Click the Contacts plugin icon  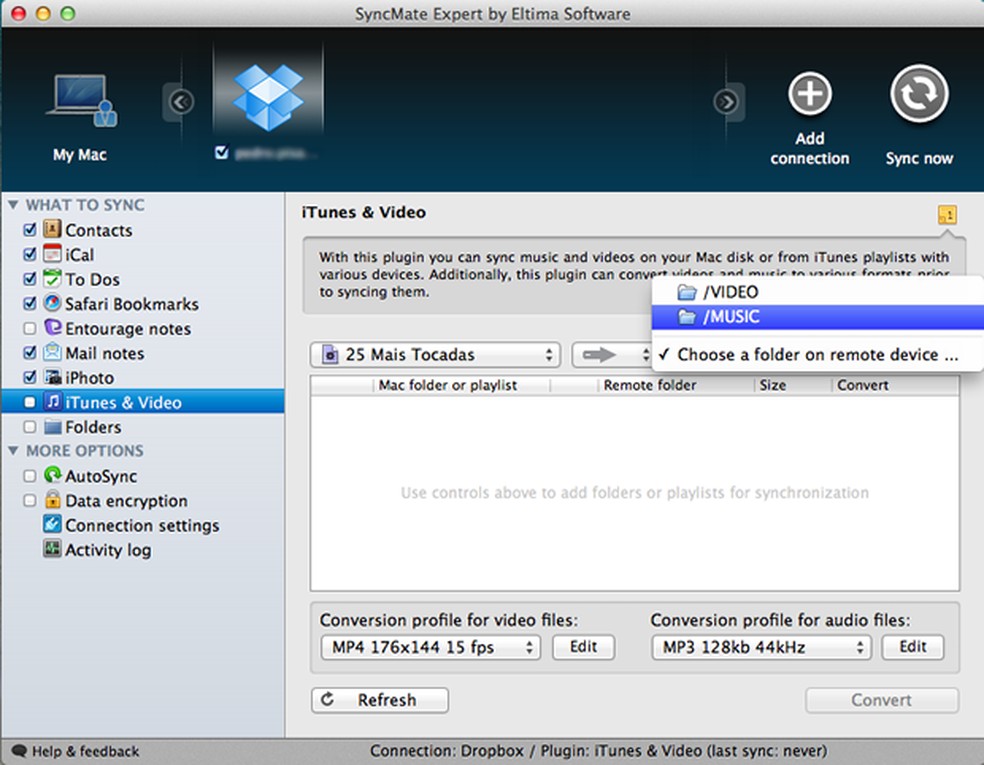[x=52, y=229]
